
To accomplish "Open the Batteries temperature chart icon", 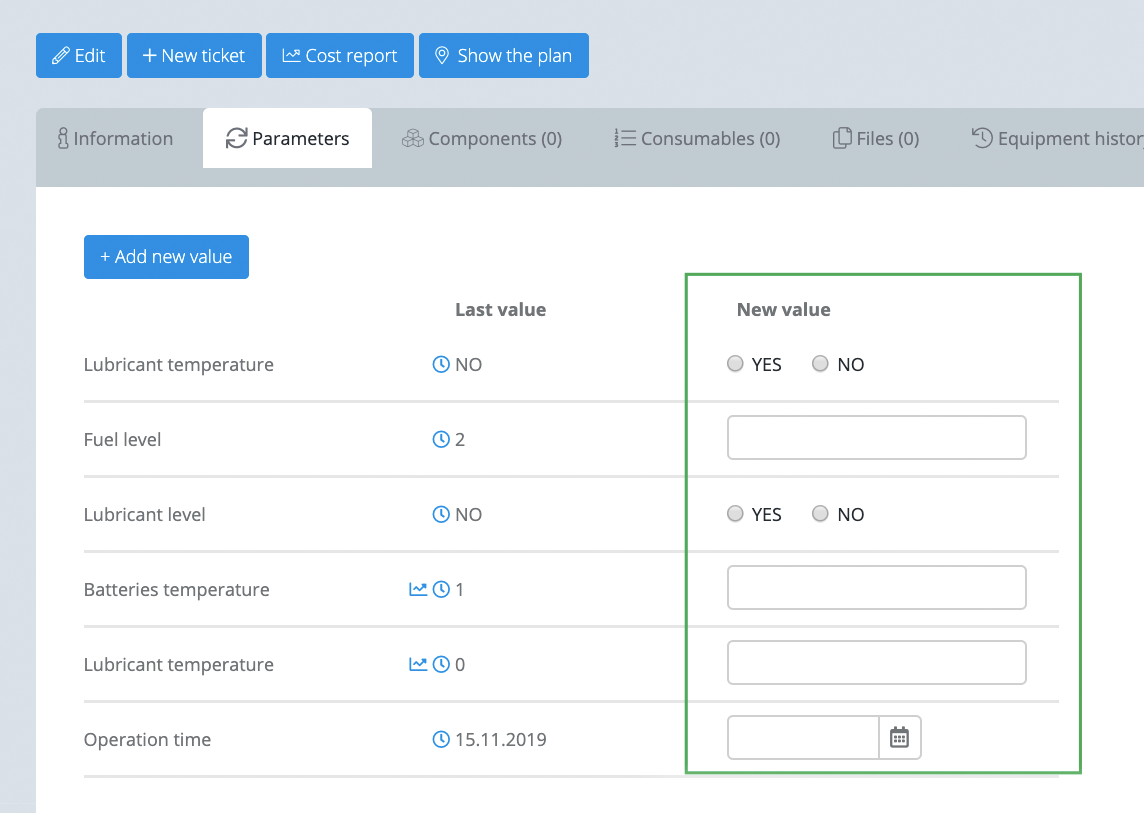I will pyautogui.click(x=418, y=589).
